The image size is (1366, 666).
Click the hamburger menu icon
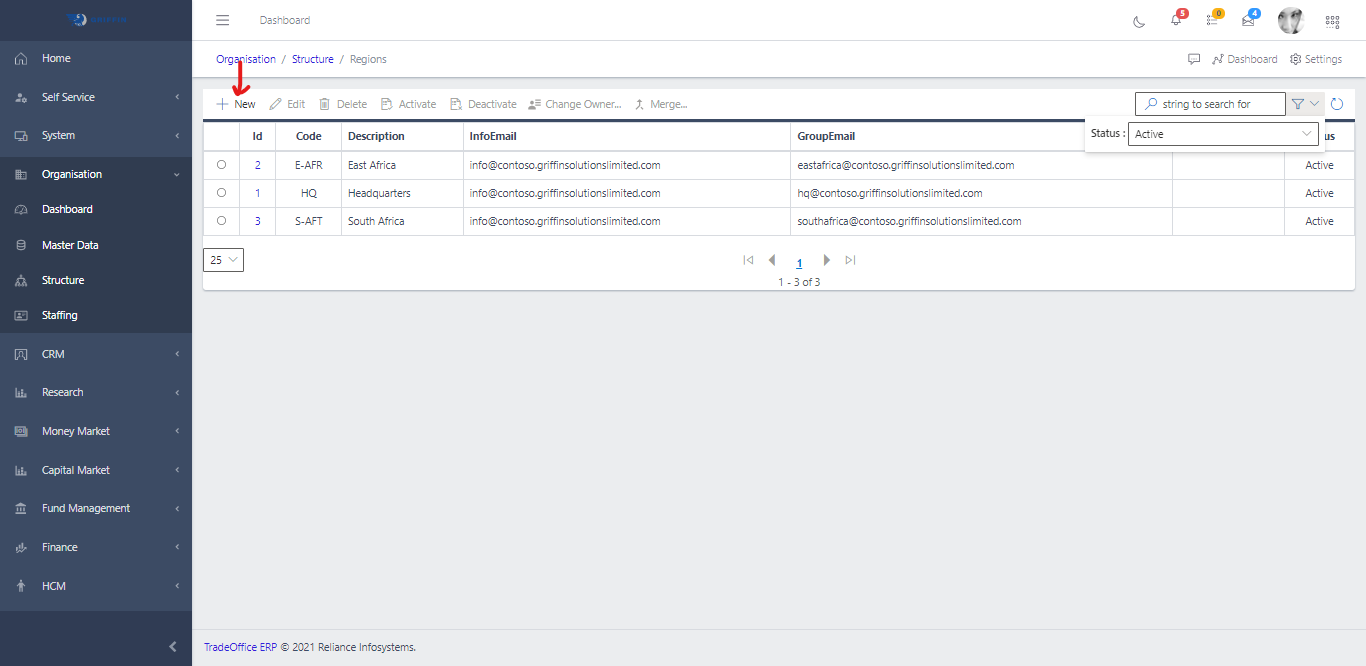tap(223, 20)
